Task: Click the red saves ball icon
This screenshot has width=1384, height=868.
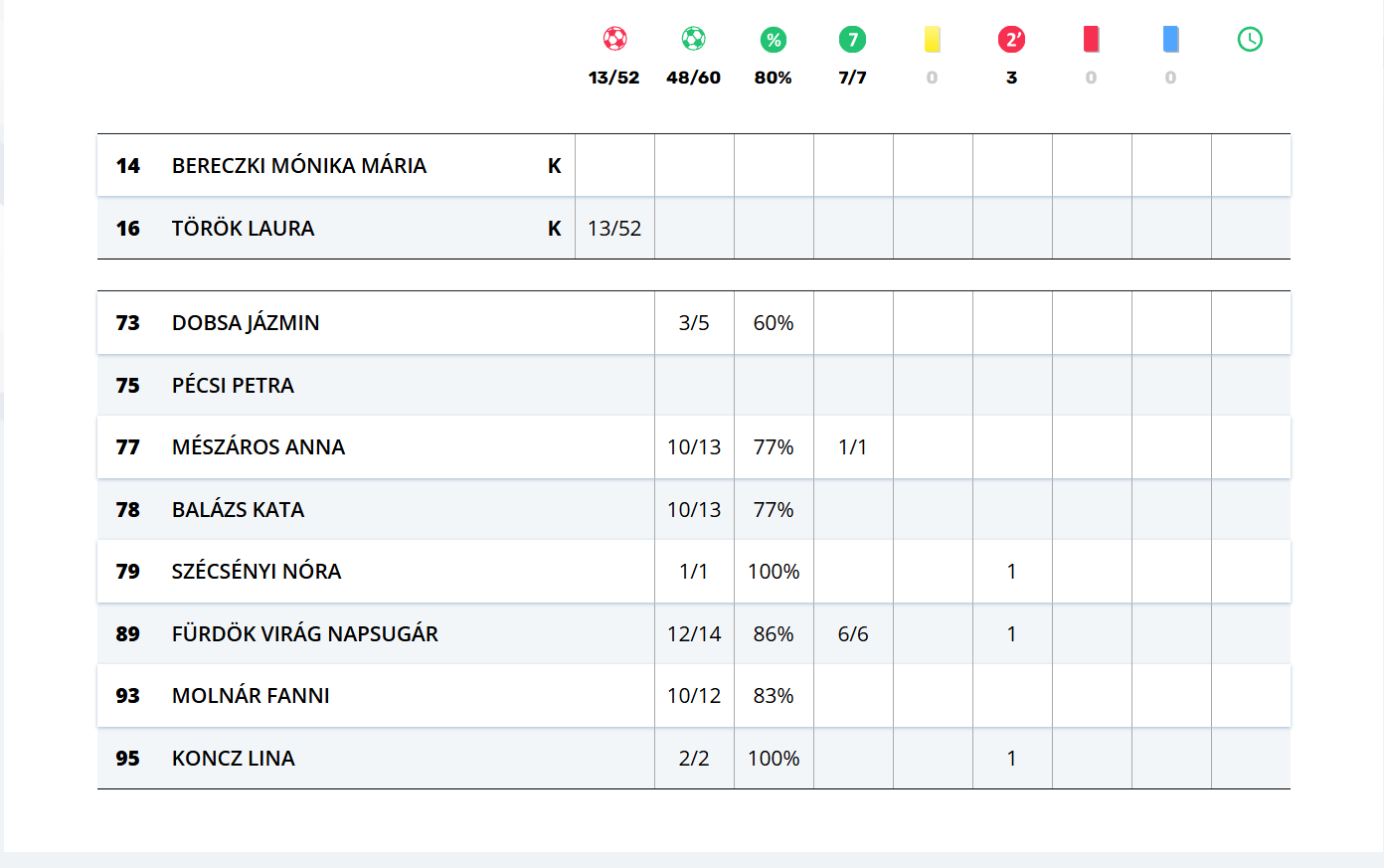Action: tap(614, 39)
